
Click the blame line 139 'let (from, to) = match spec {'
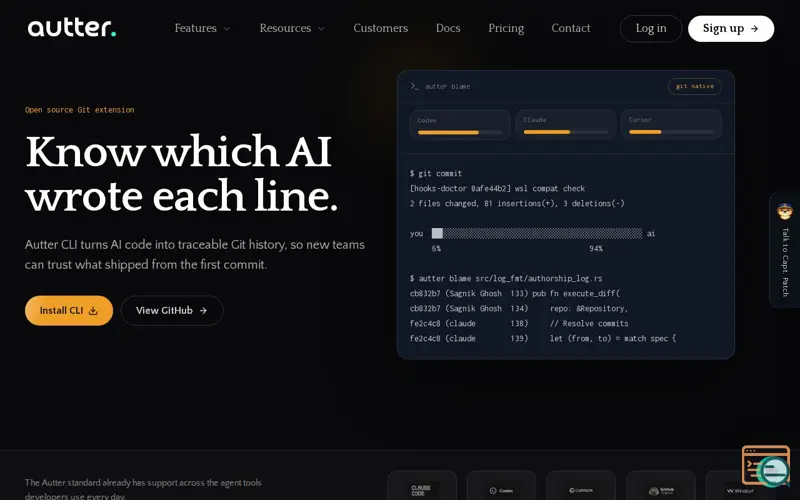click(543, 338)
